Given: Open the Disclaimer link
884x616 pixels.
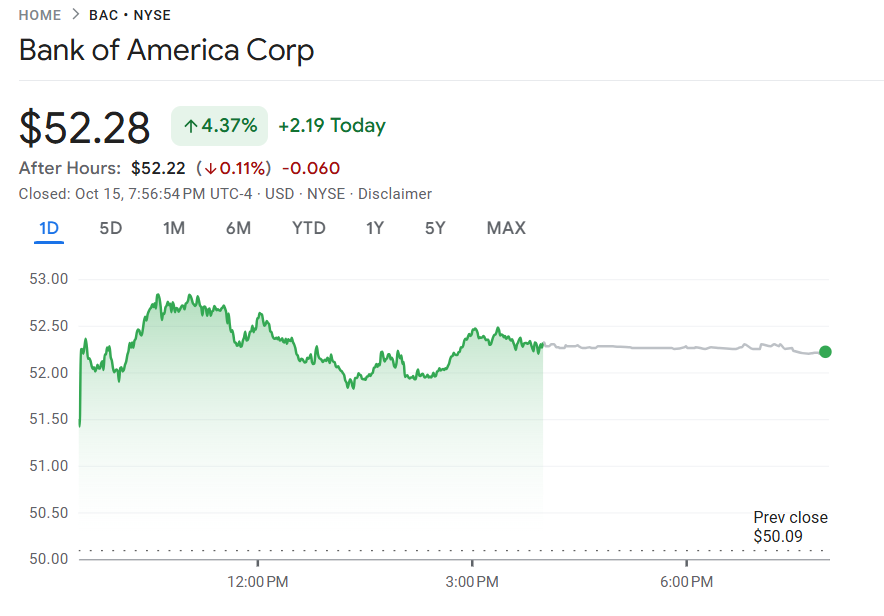Looking at the screenshot, I should pos(395,194).
